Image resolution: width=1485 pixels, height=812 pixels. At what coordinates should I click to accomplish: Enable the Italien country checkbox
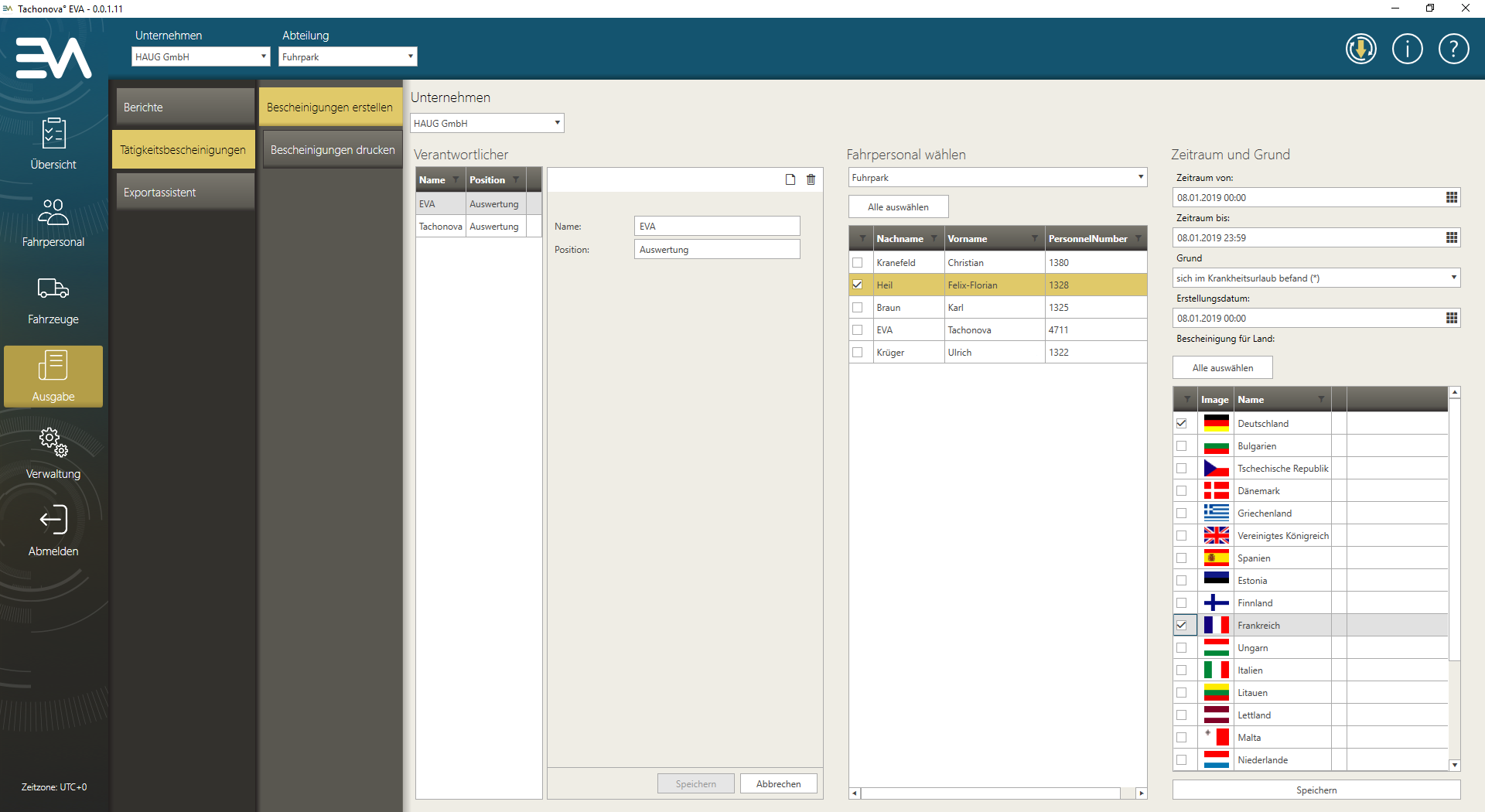click(x=1181, y=670)
